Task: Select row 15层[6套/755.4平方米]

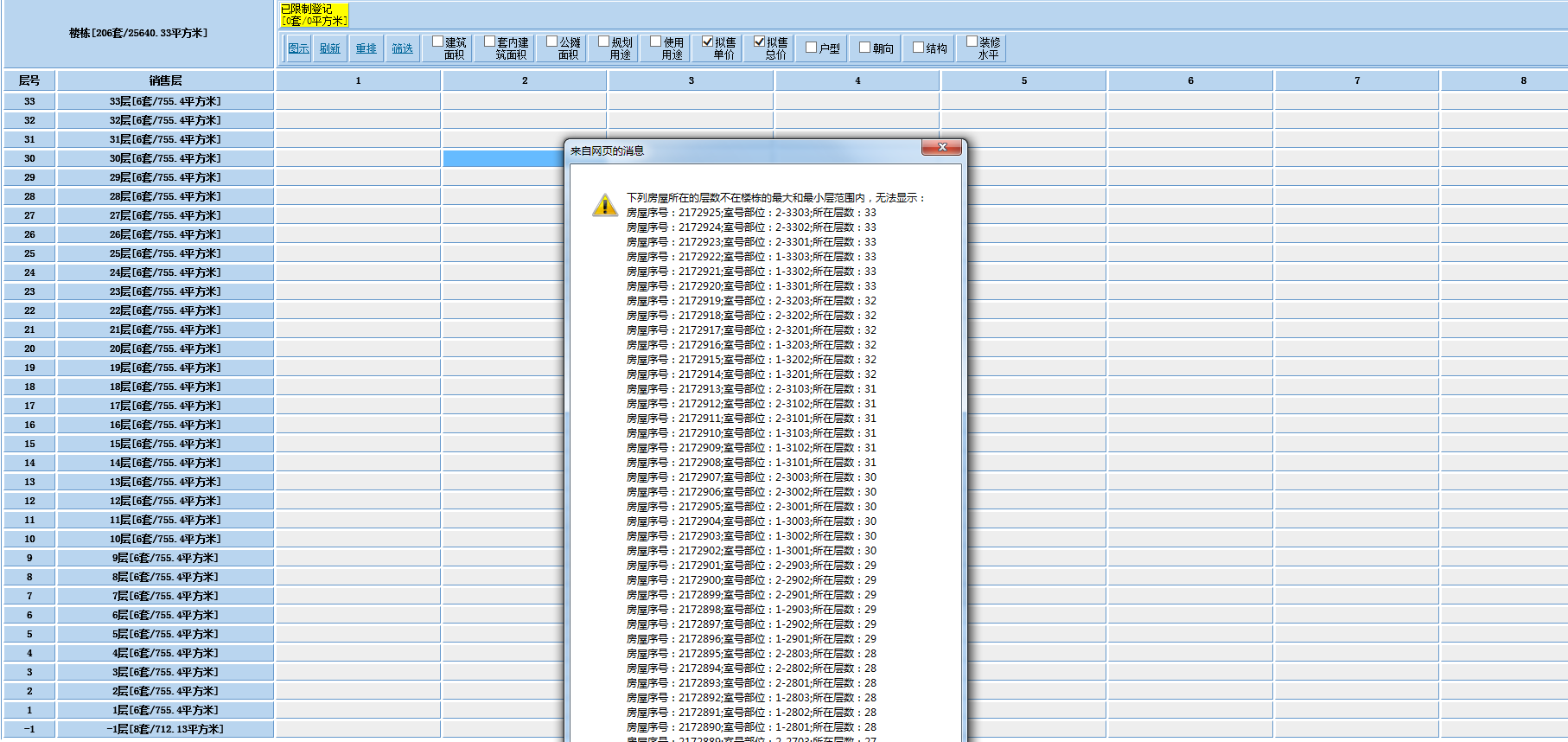Action: [165, 444]
